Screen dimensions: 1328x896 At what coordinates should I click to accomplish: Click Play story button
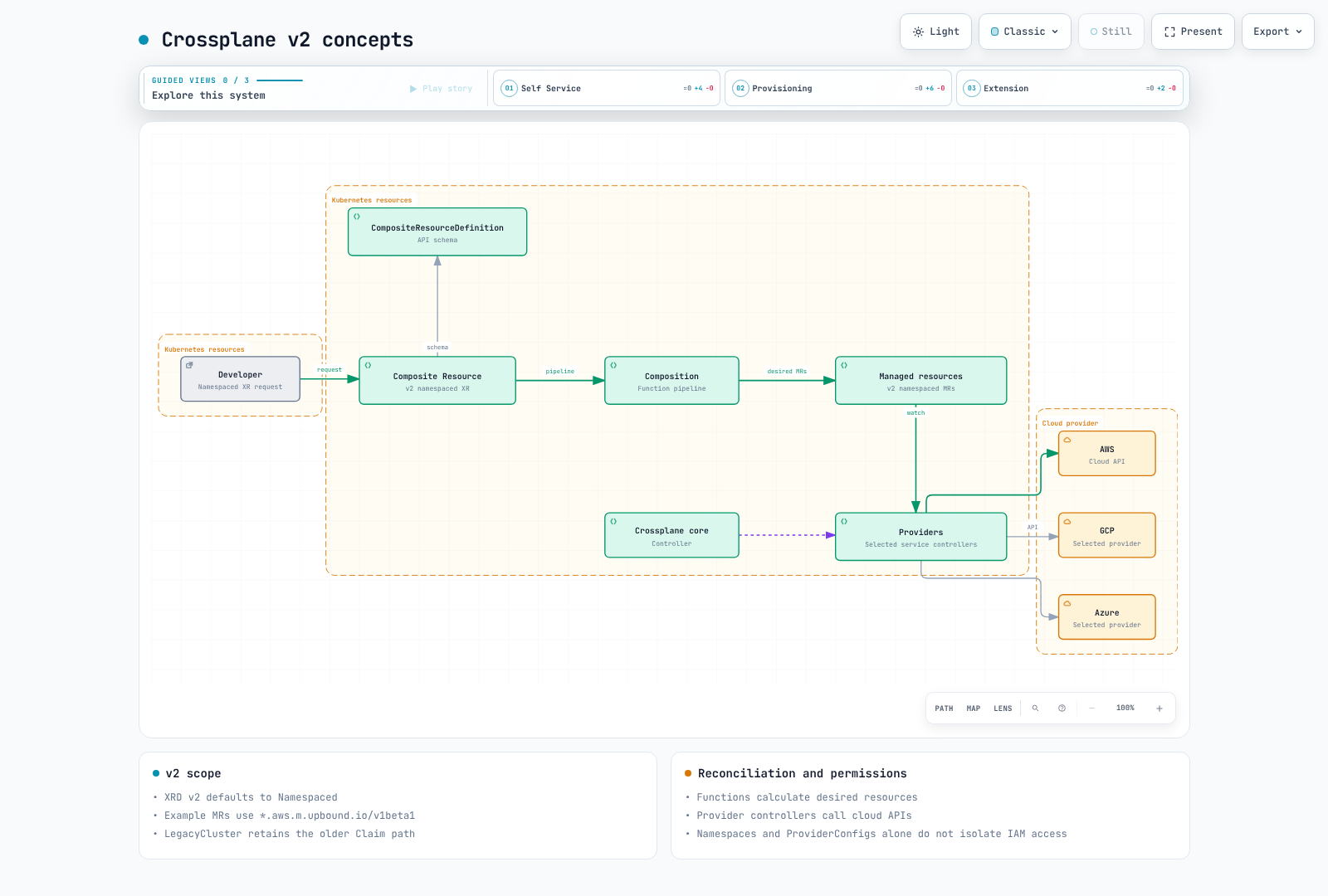tap(441, 89)
